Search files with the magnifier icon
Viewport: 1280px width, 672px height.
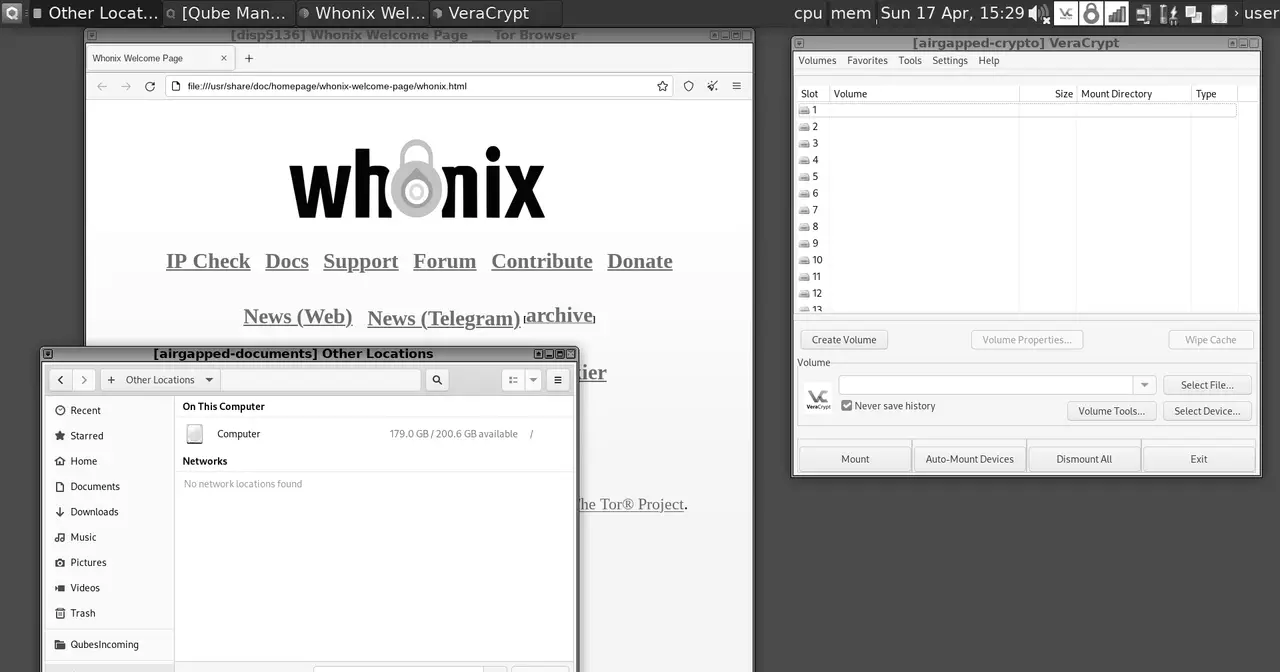click(436, 380)
